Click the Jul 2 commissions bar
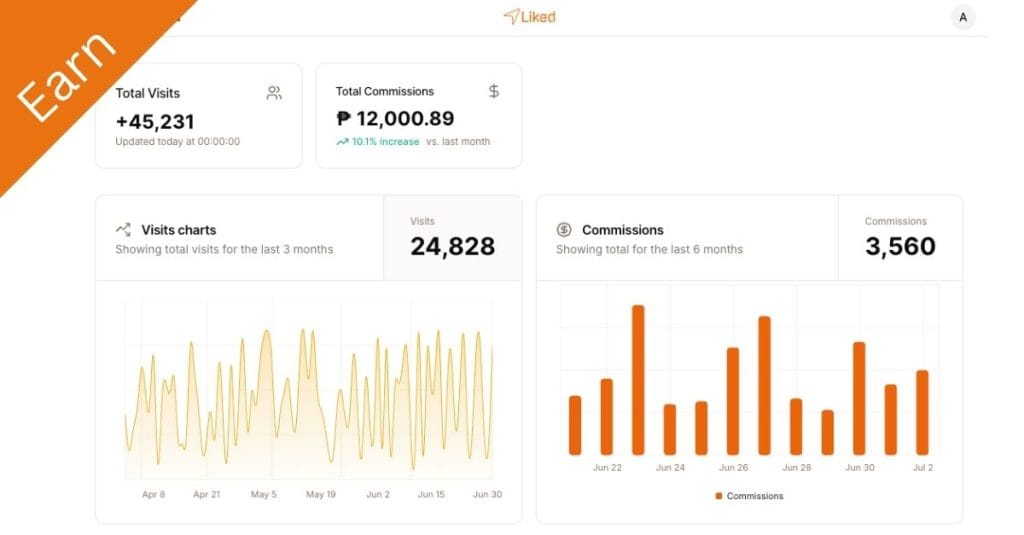This screenshot has height=535, width=1024. [922, 412]
